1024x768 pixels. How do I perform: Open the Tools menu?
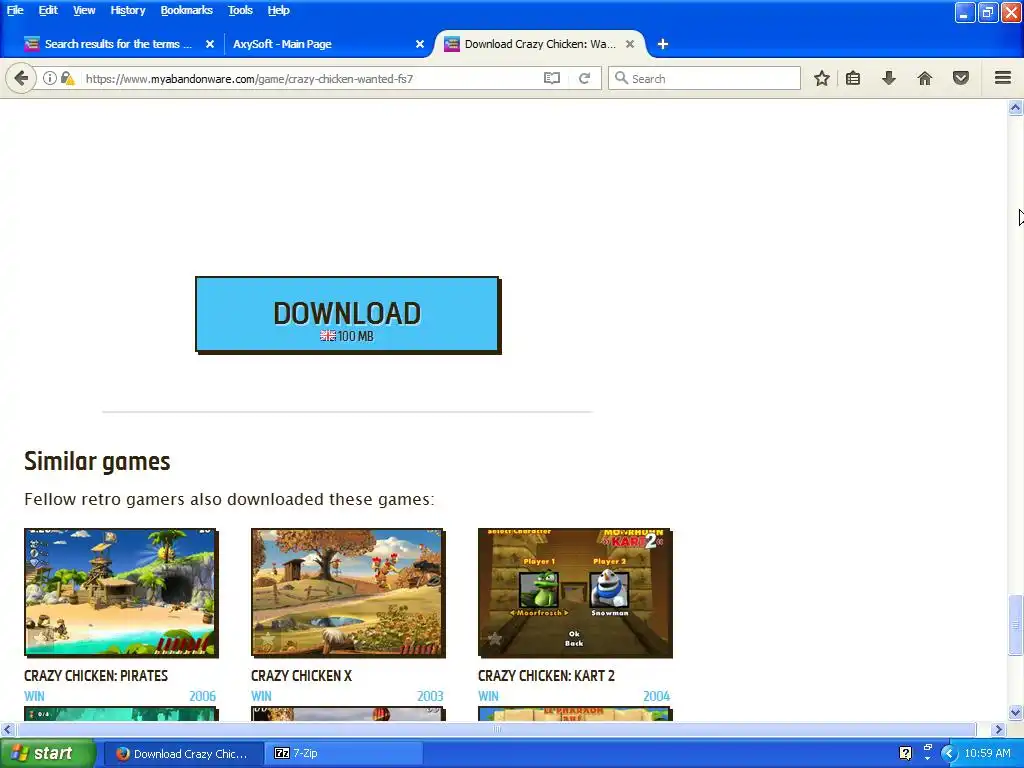240,10
